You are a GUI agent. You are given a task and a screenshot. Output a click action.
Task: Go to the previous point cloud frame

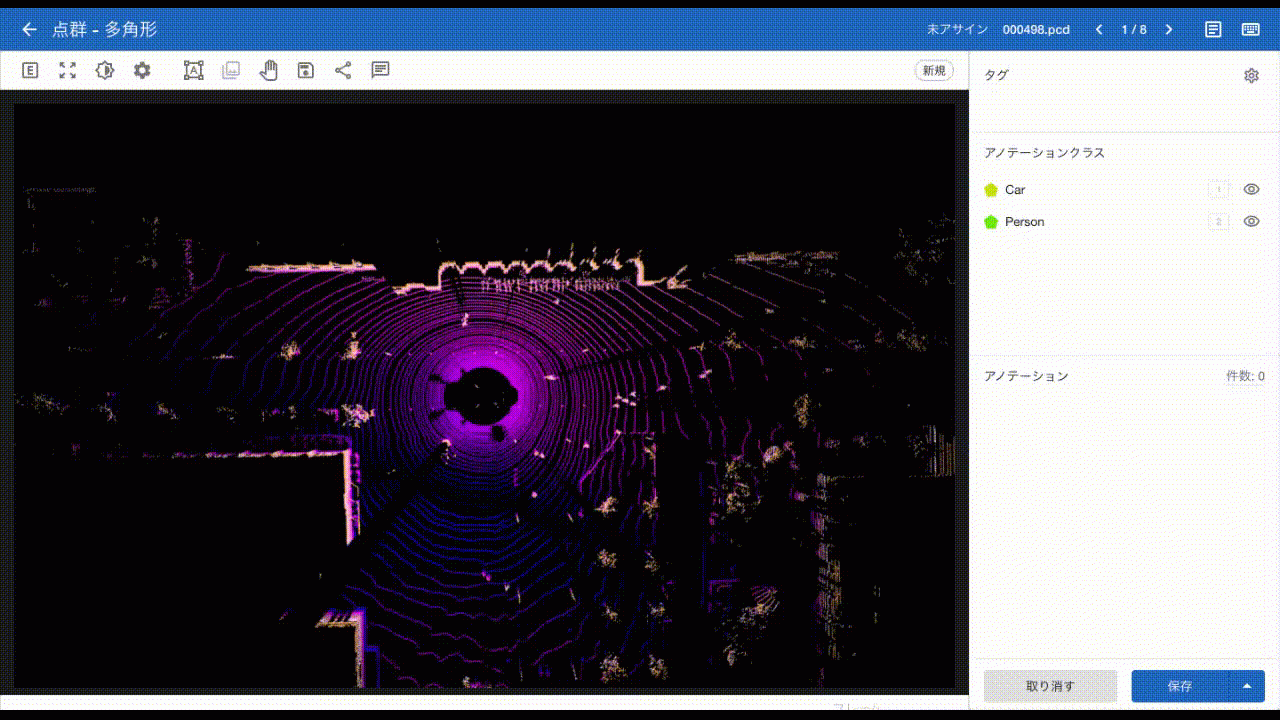pos(1099,30)
